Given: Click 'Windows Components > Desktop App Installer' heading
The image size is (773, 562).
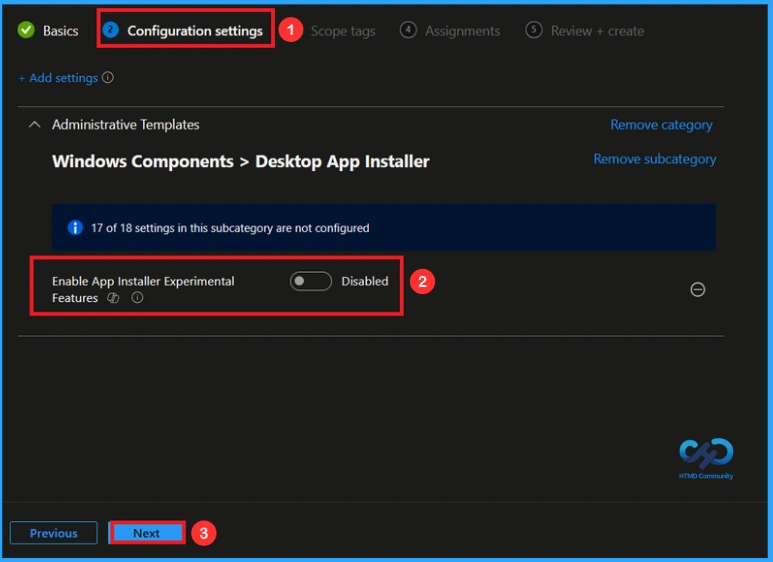Looking at the screenshot, I should [x=241, y=161].
